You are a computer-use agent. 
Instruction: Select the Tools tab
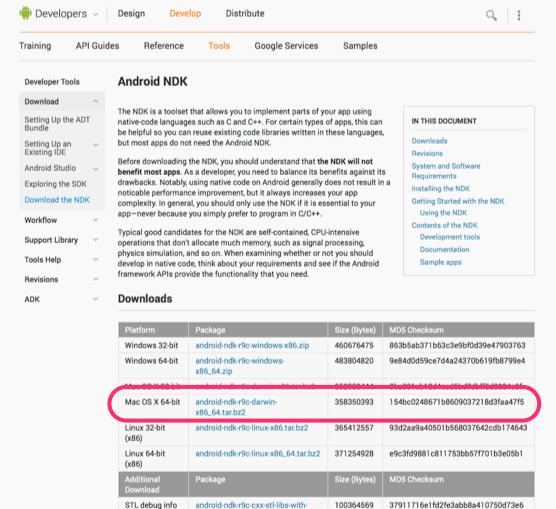[x=219, y=46]
